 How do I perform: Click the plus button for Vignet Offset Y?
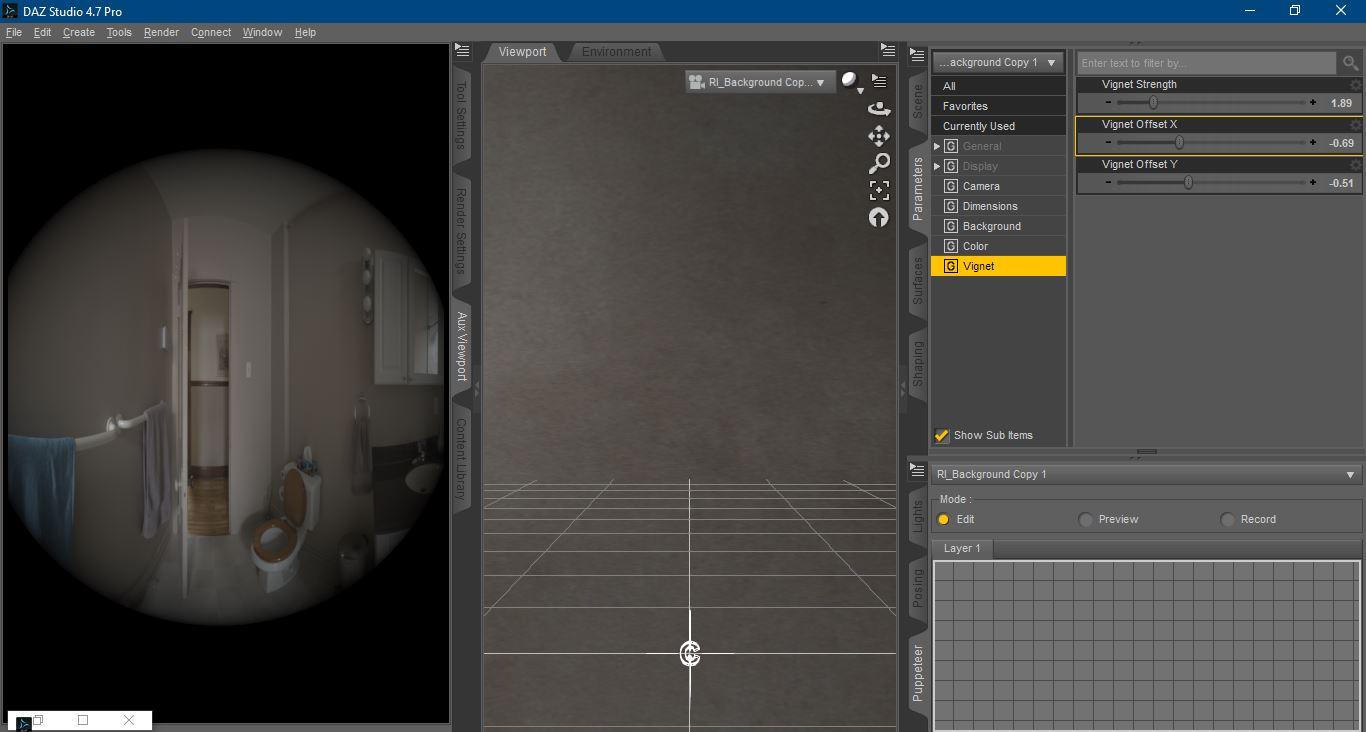click(x=1313, y=183)
